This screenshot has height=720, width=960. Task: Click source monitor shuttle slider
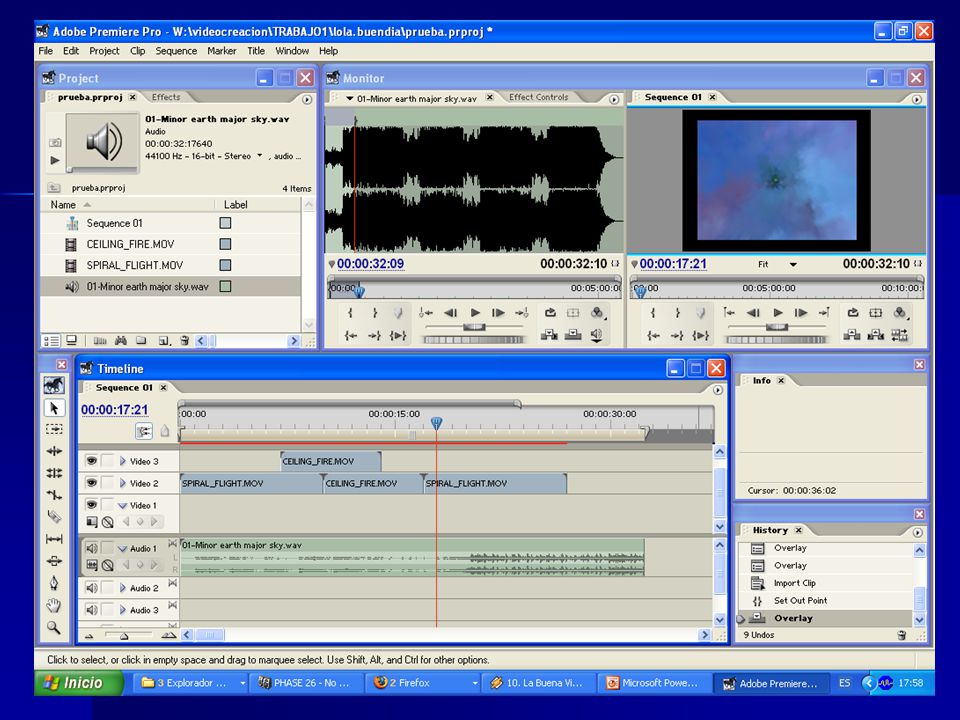click(x=474, y=327)
